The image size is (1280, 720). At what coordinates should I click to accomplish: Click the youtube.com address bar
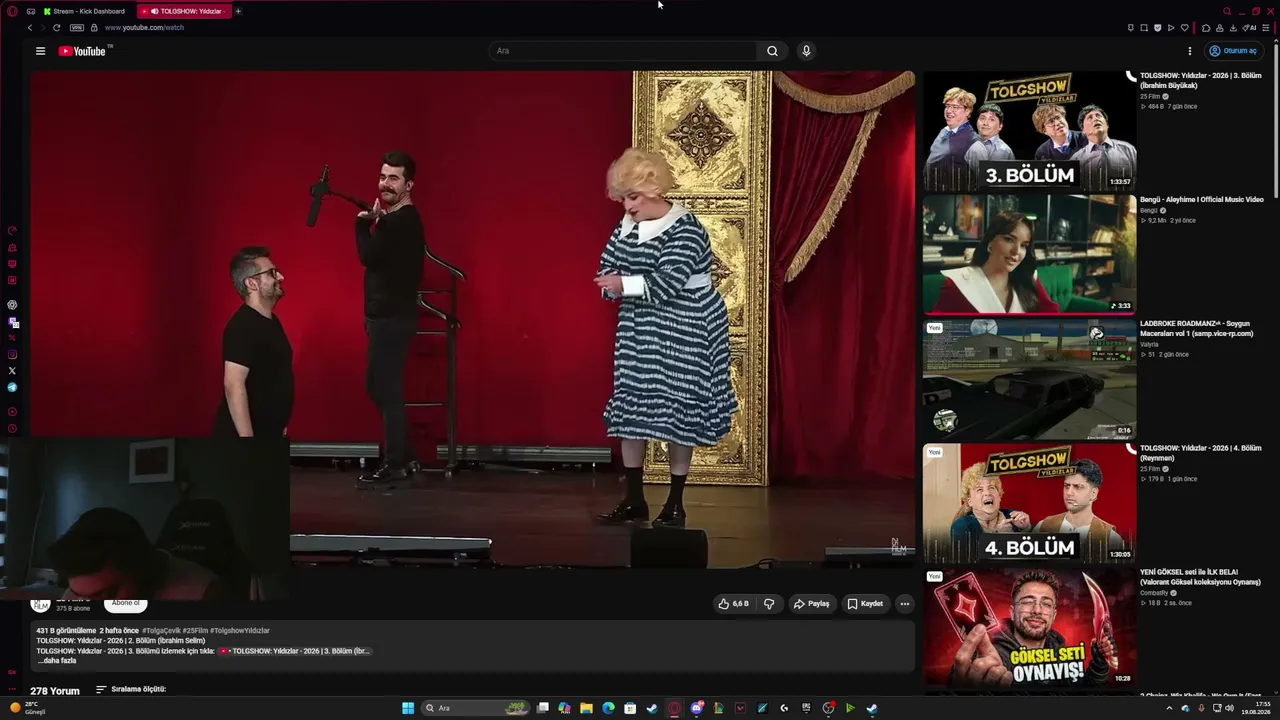point(144,28)
